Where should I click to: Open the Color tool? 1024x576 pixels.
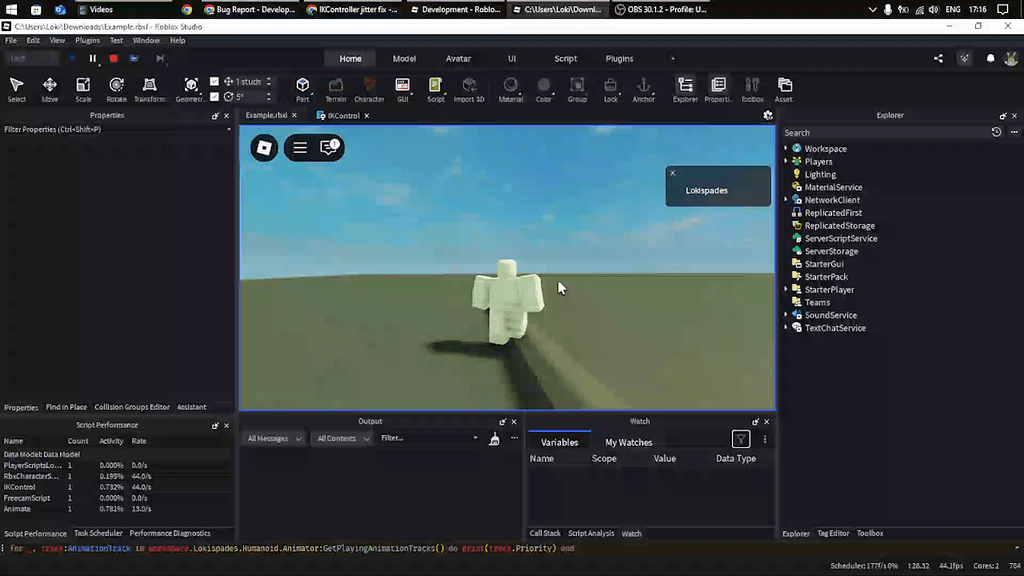click(543, 89)
